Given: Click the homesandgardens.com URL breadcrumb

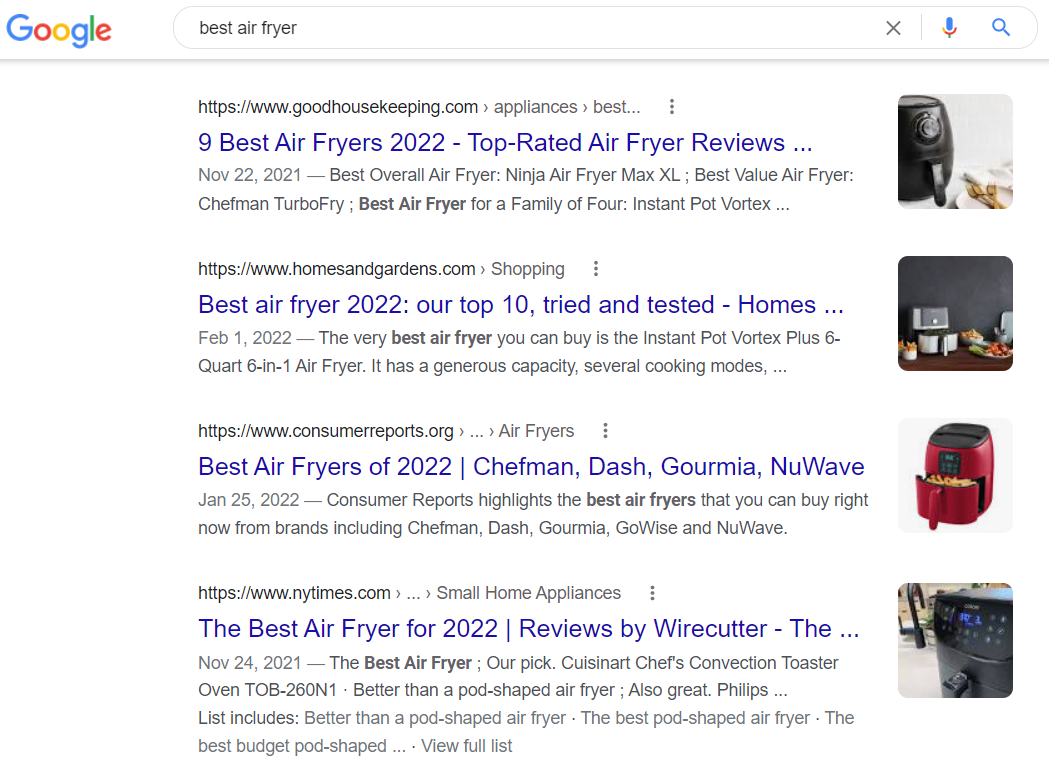Looking at the screenshot, I should pyautogui.click(x=381, y=269).
